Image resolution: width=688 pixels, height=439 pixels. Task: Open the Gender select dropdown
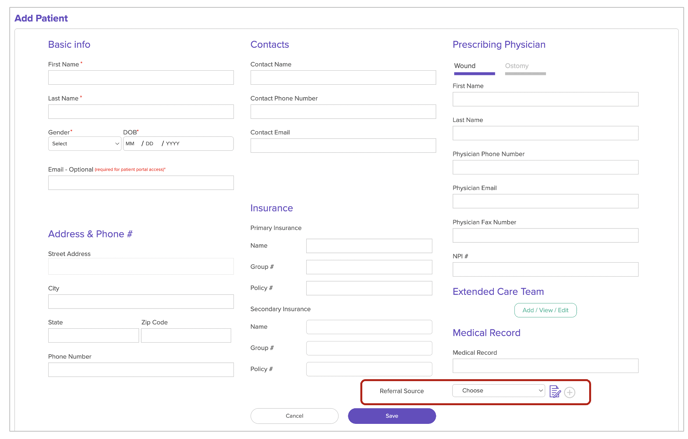[x=84, y=144]
